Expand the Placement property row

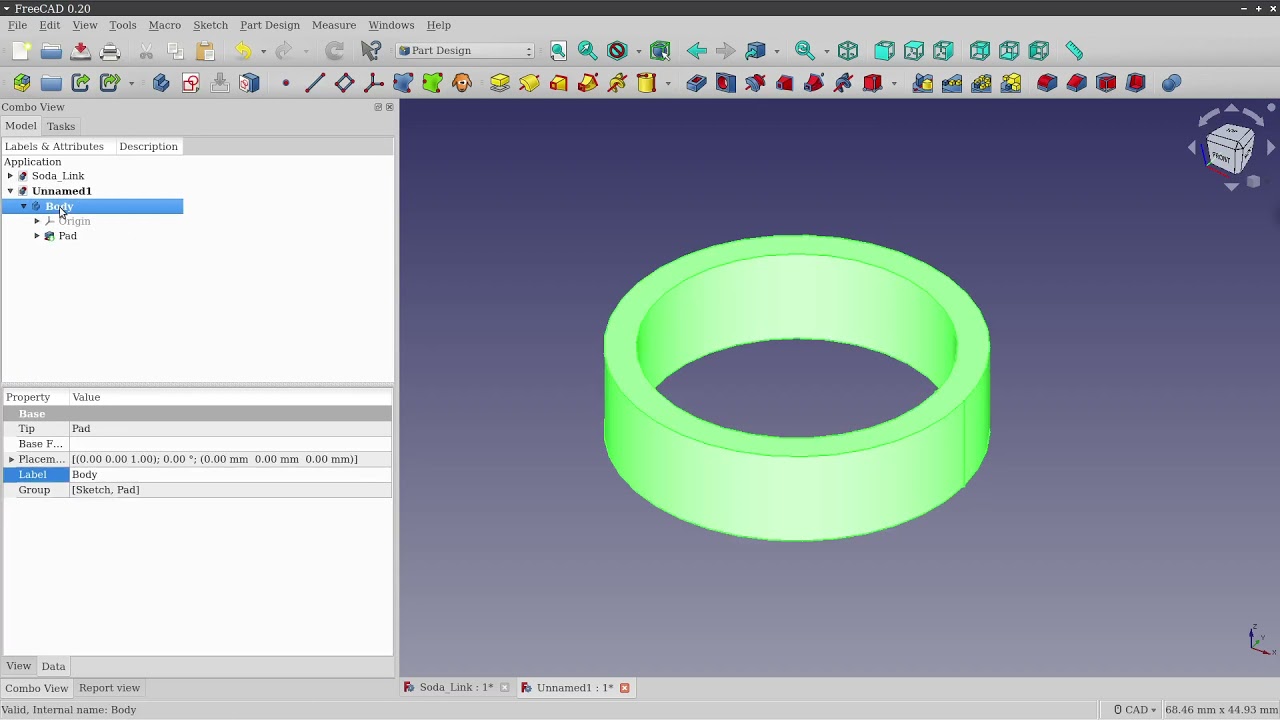pos(11,459)
